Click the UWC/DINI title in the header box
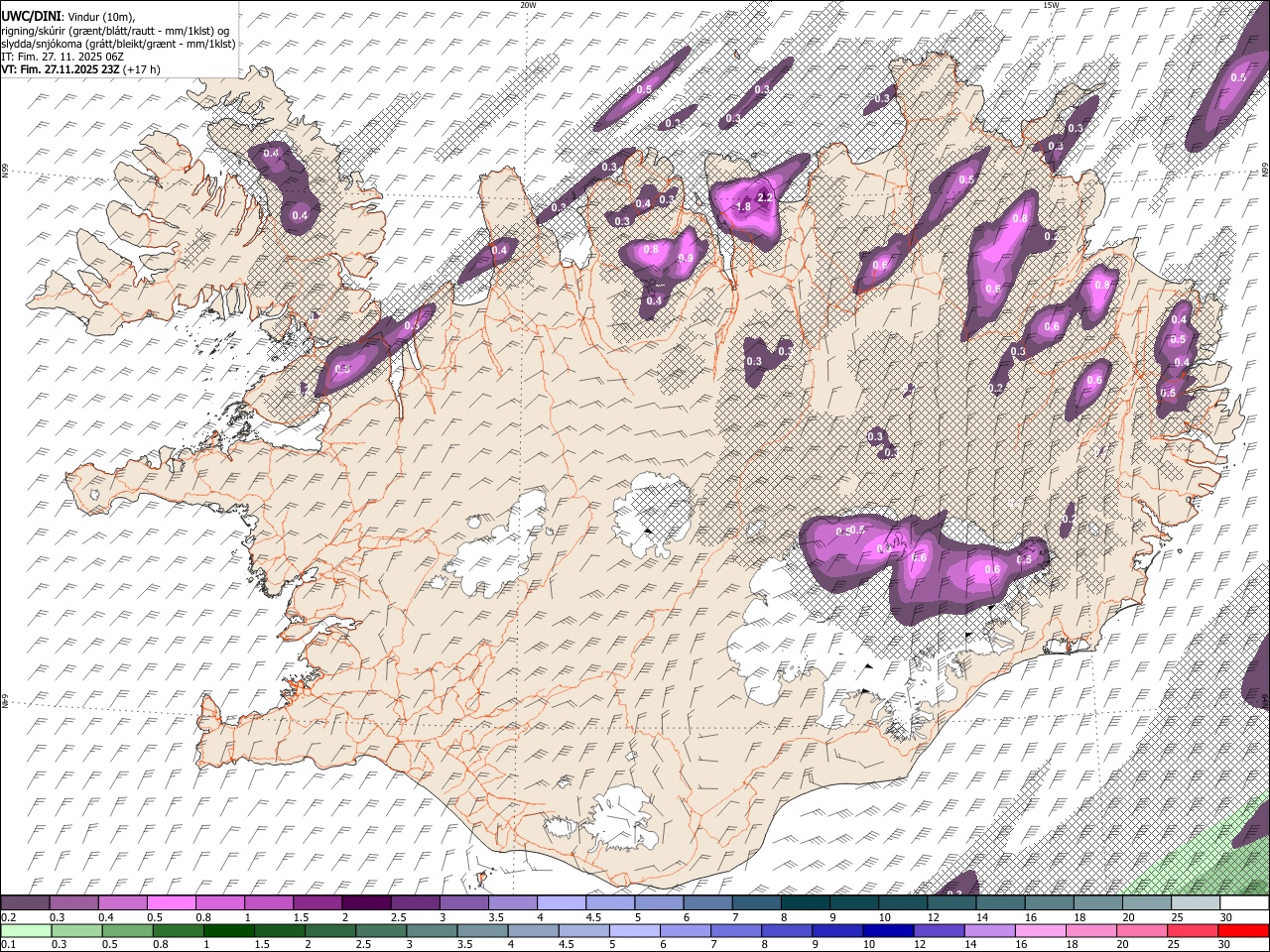Viewport: 1270px width, 952px height. pos(31,15)
